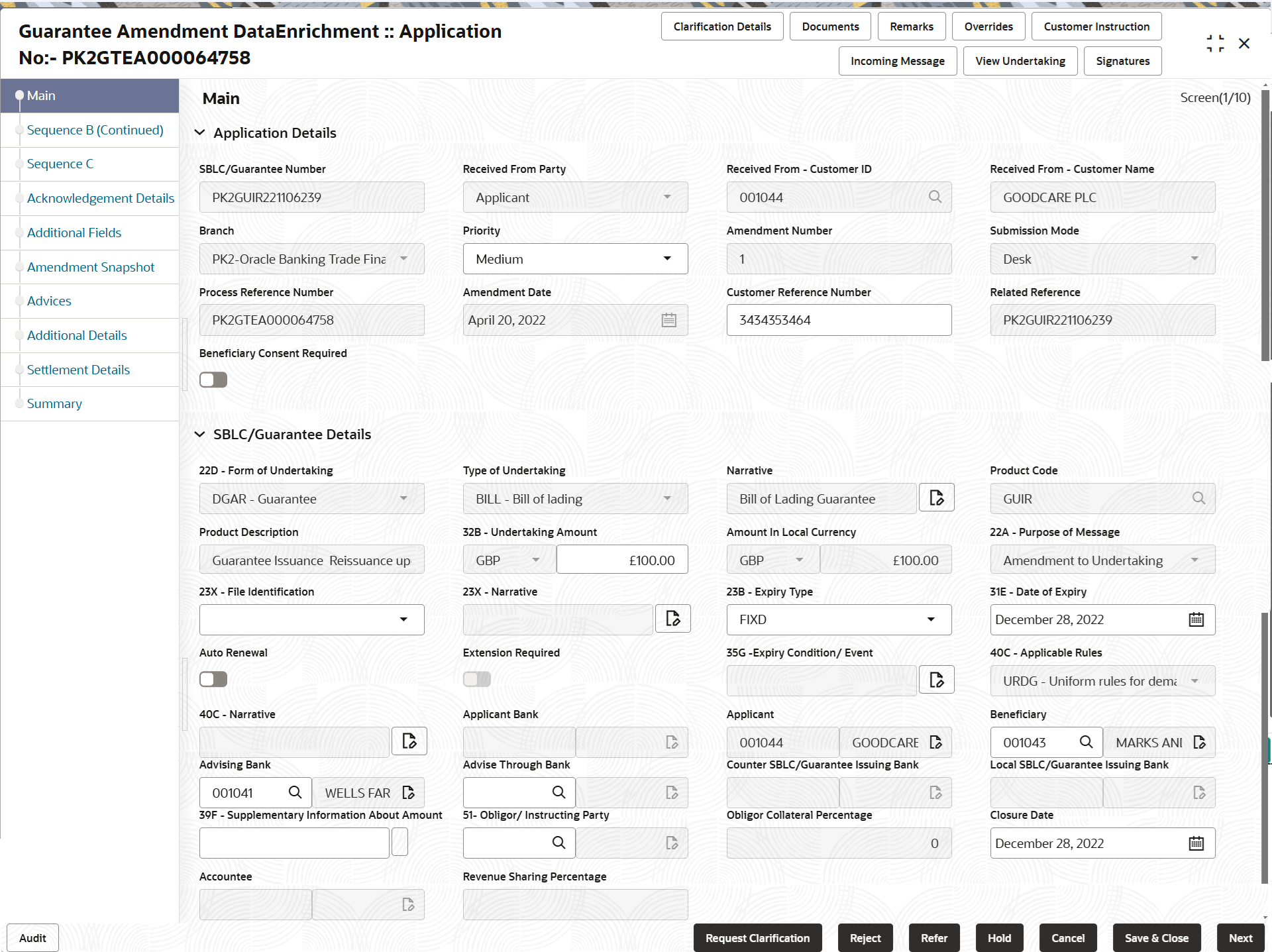Open 40C Narrative edit icon

[x=409, y=741]
